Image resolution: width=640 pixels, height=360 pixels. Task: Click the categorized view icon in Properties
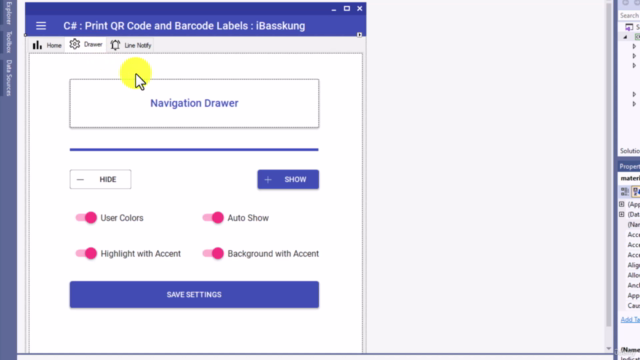pos(624,191)
